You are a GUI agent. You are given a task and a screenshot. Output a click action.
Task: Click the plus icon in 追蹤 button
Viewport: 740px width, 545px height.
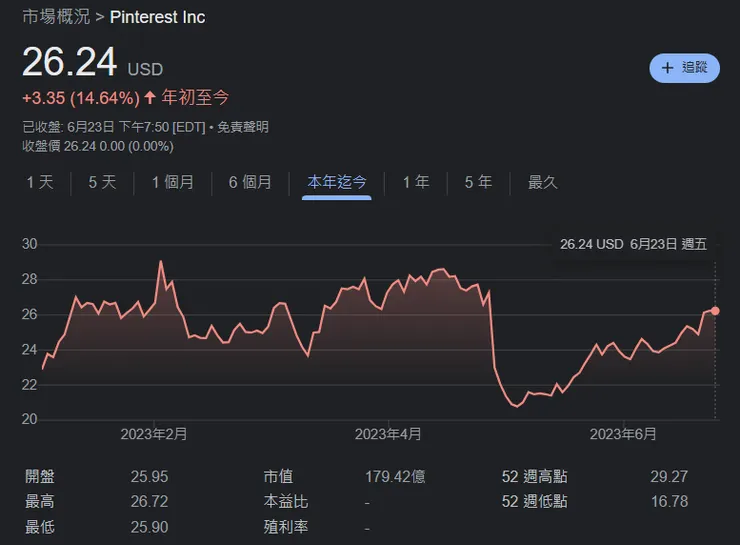667,68
